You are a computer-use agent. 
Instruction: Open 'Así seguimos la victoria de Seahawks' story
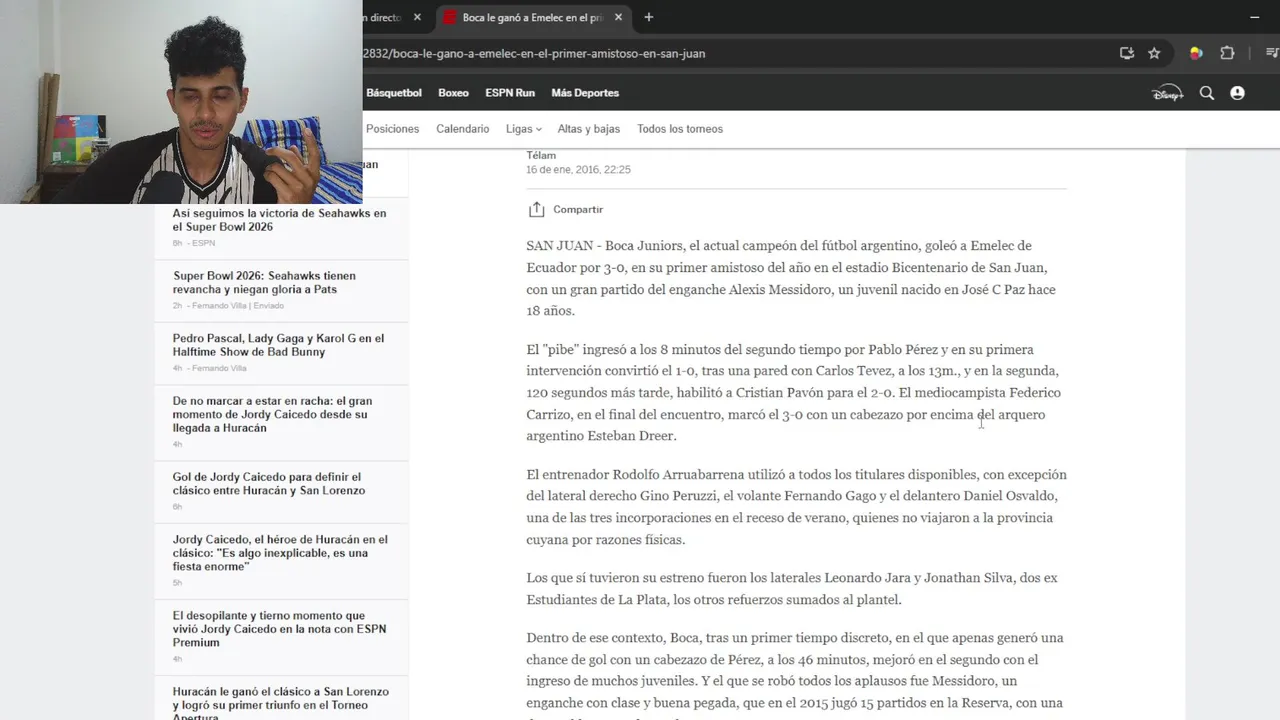point(279,220)
